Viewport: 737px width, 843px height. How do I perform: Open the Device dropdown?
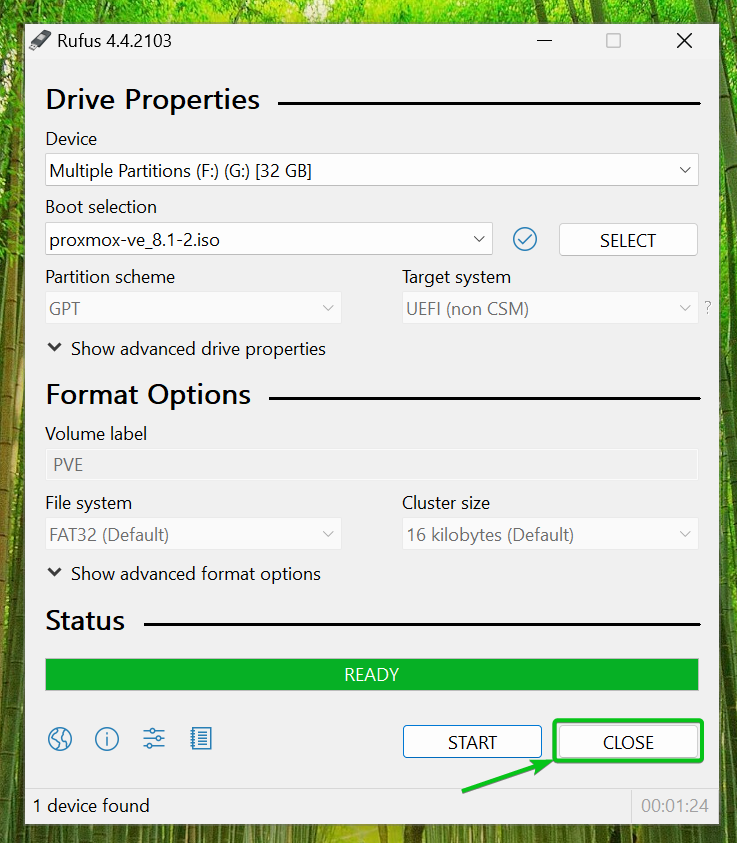coord(372,170)
